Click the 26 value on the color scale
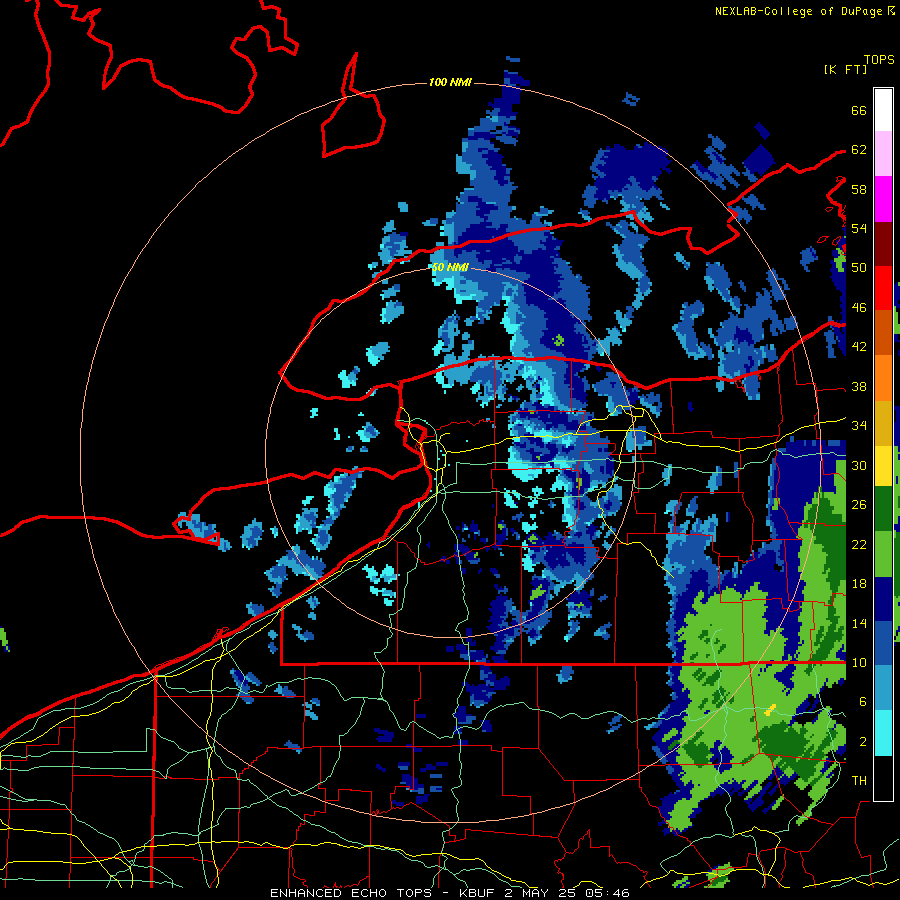The image size is (900, 900). point(859,505)
